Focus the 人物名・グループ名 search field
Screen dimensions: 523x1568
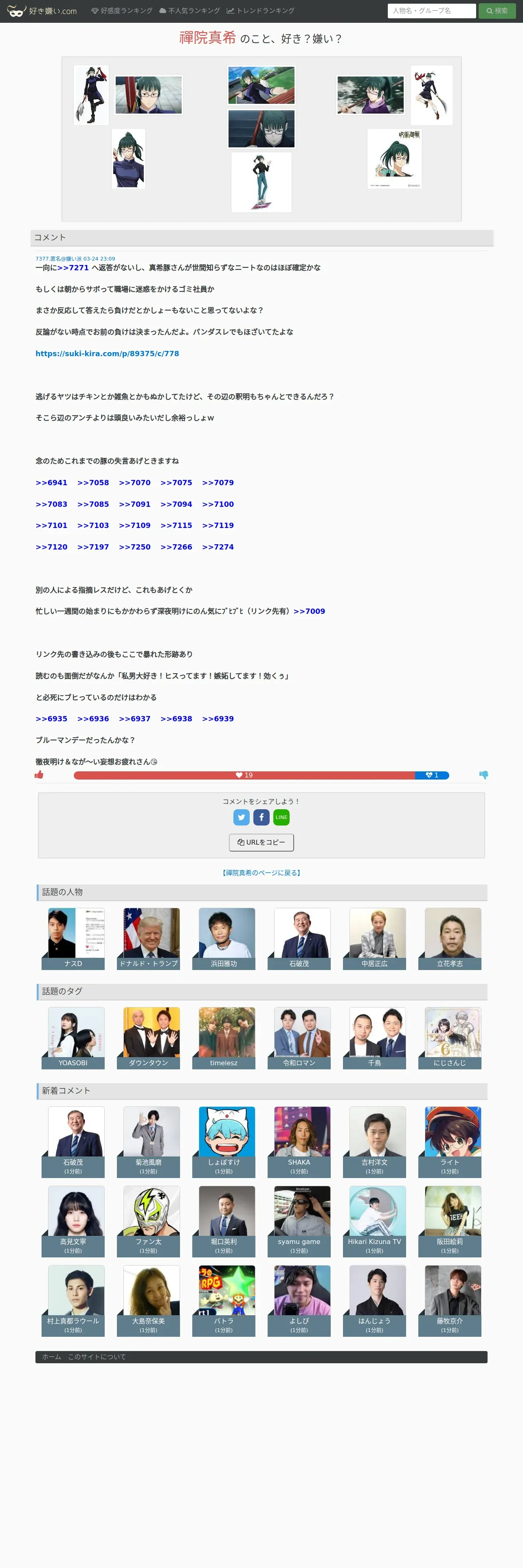[432, 11]
